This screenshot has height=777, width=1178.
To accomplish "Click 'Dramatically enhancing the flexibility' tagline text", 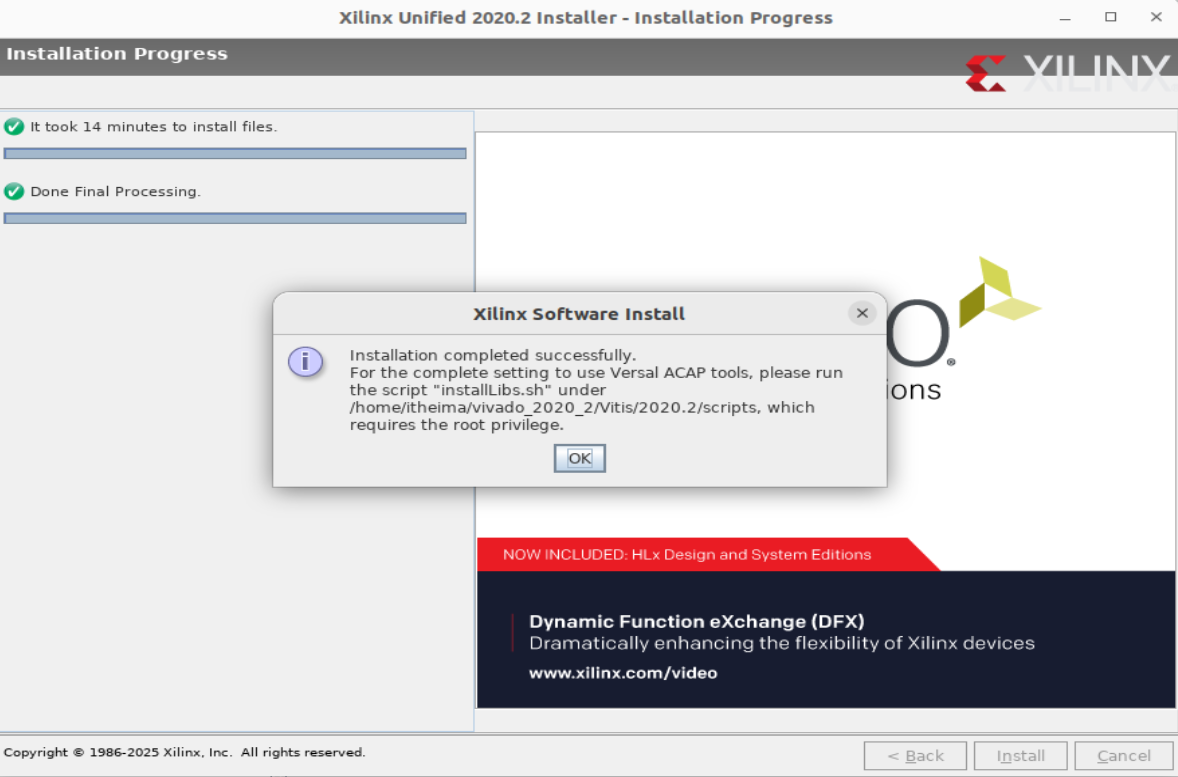I will pos(781,643).
